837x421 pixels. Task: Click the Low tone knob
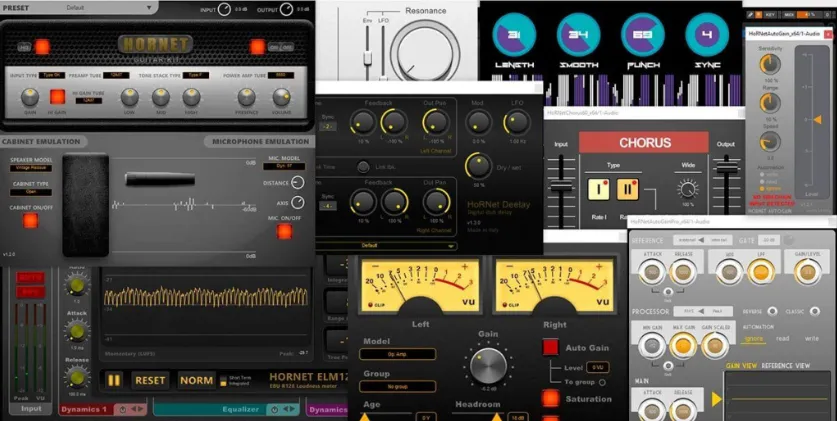pos(129,97)
